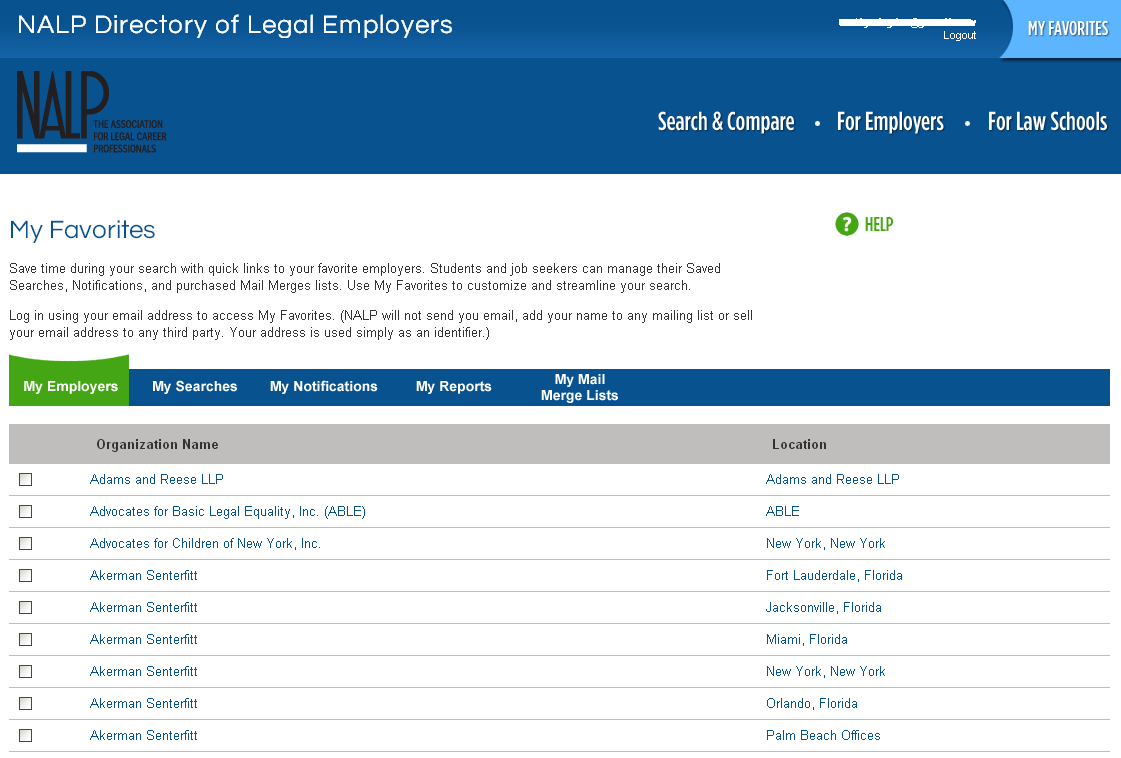Switch to My Searches tab
The height and width of the screenshot is (758, 1121).
click(x=194, y=386)
